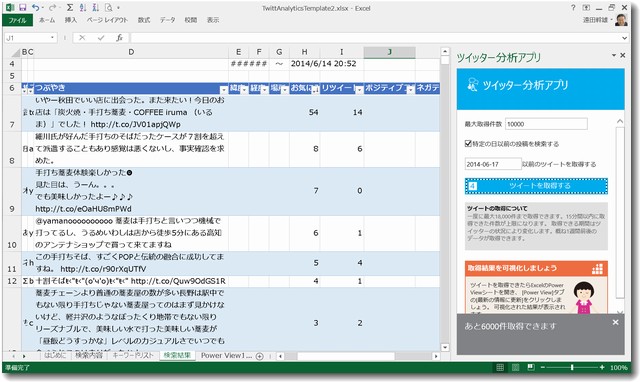The width and height of the screenshot is (640, 382).
Task: Open the データ ribbon tab
Action: pyautogui.click(x=167, y=20)
